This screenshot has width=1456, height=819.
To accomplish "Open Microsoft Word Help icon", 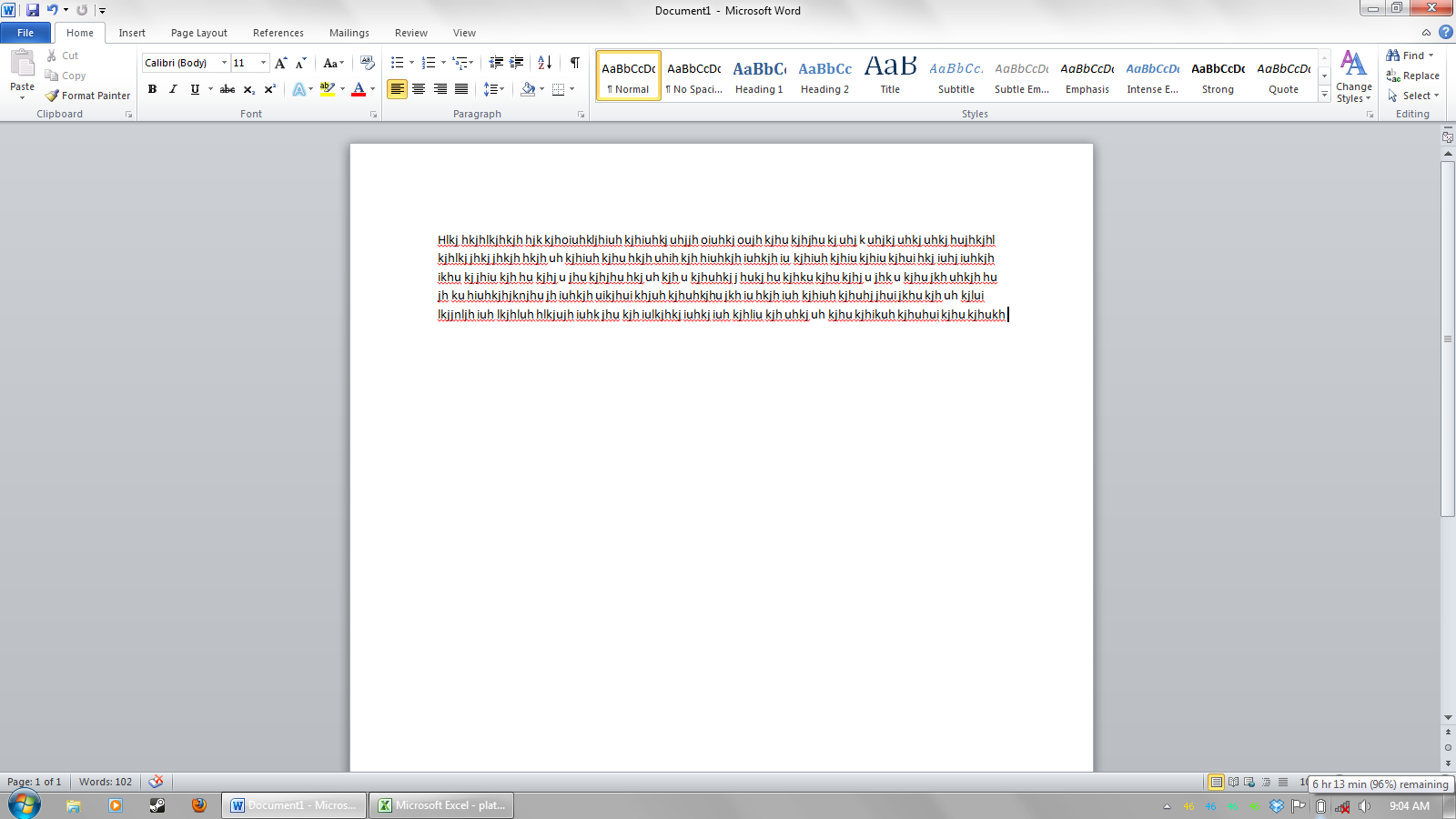I will tap(1445, 32).
